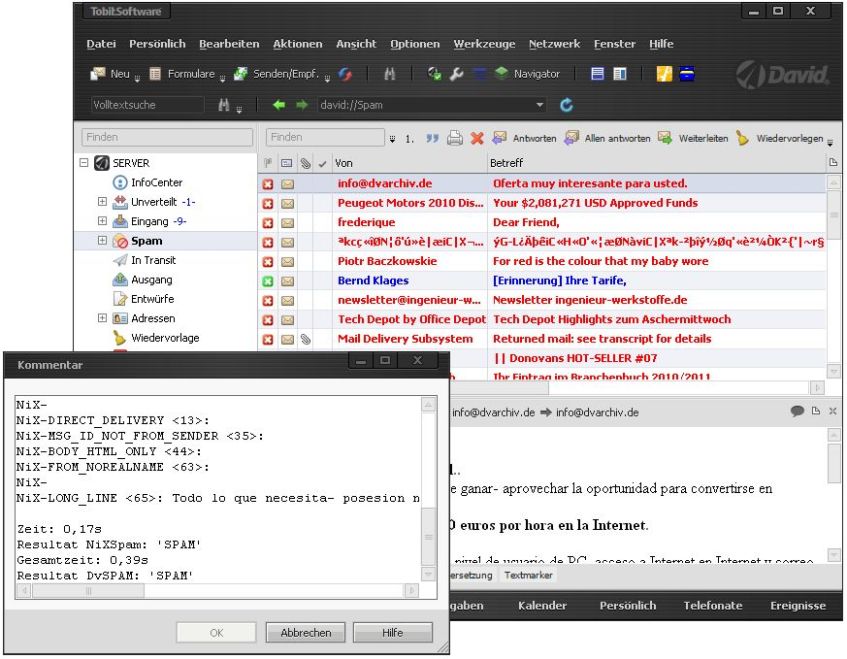The width and height of the screenshot is (847, 659).
Task: Click the Senden/Empf. send-receive icon
Action: tap(240, 74)
